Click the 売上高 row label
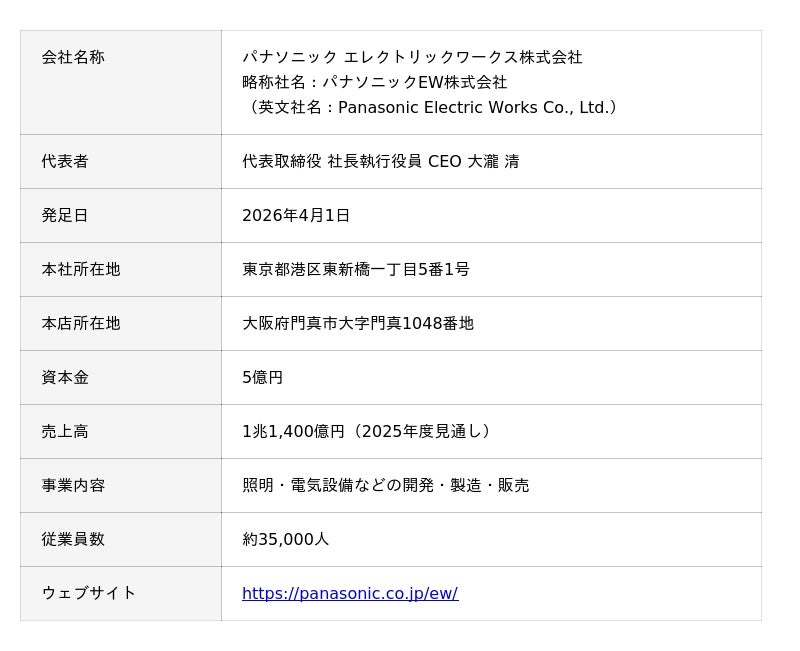800x651 pixels. tap(65, 431)
